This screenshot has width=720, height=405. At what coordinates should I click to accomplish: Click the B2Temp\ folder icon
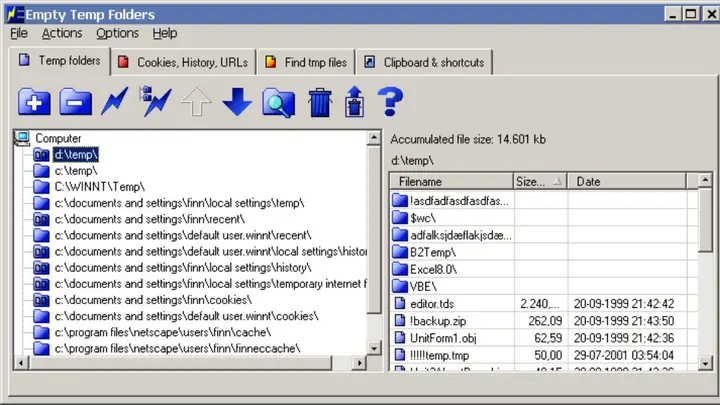click(400, 252)
